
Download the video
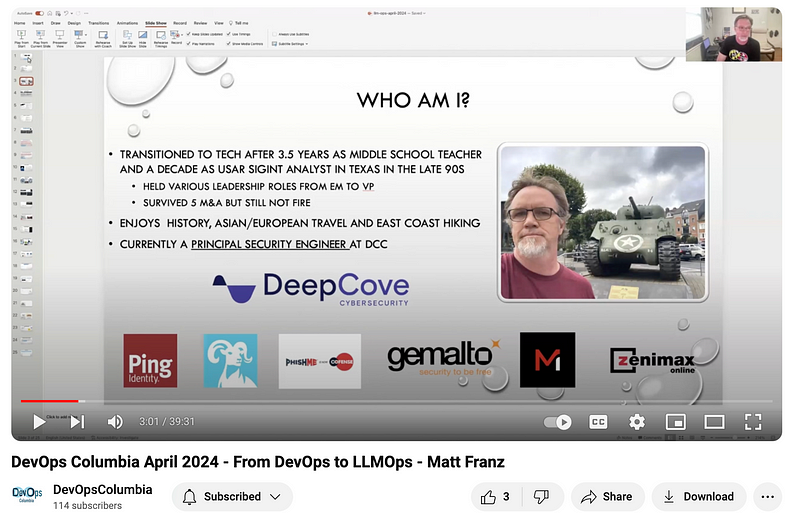698,497
